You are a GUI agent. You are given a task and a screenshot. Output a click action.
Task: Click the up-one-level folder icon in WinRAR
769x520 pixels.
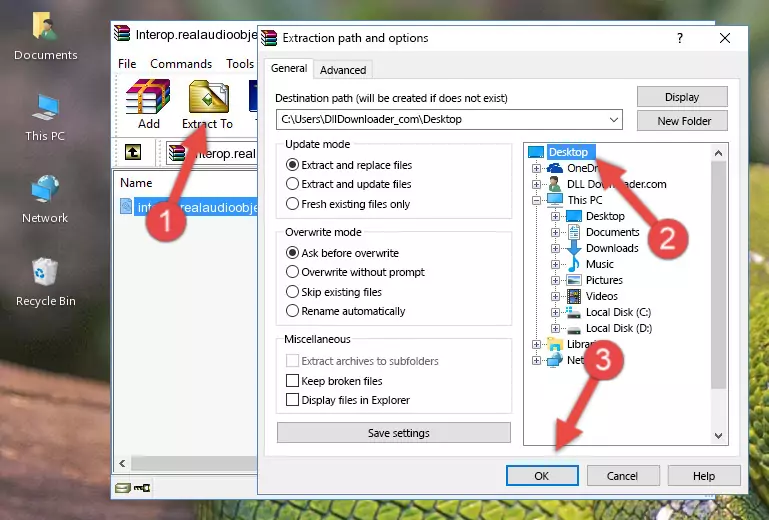click(x=133, y=153)
